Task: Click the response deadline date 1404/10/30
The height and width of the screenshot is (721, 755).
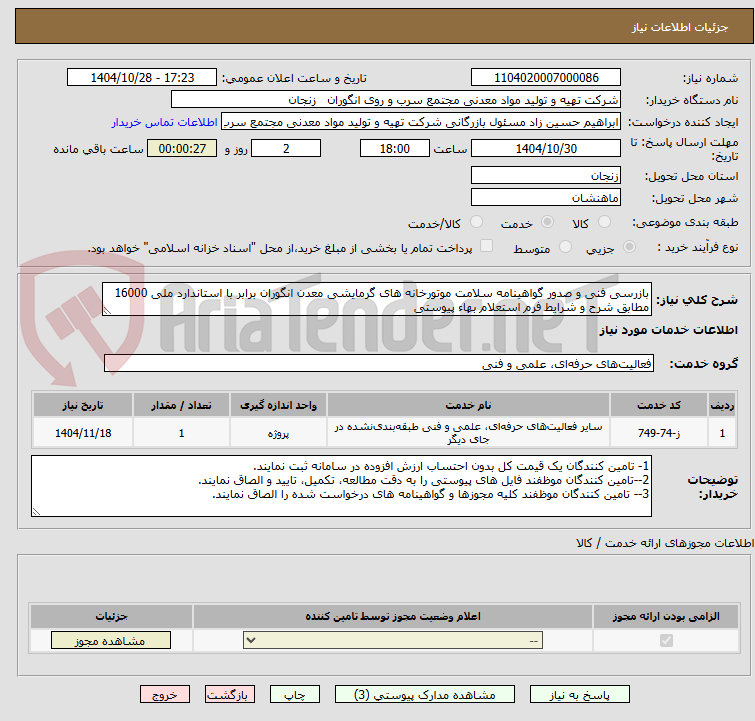Action: [546, 149]
